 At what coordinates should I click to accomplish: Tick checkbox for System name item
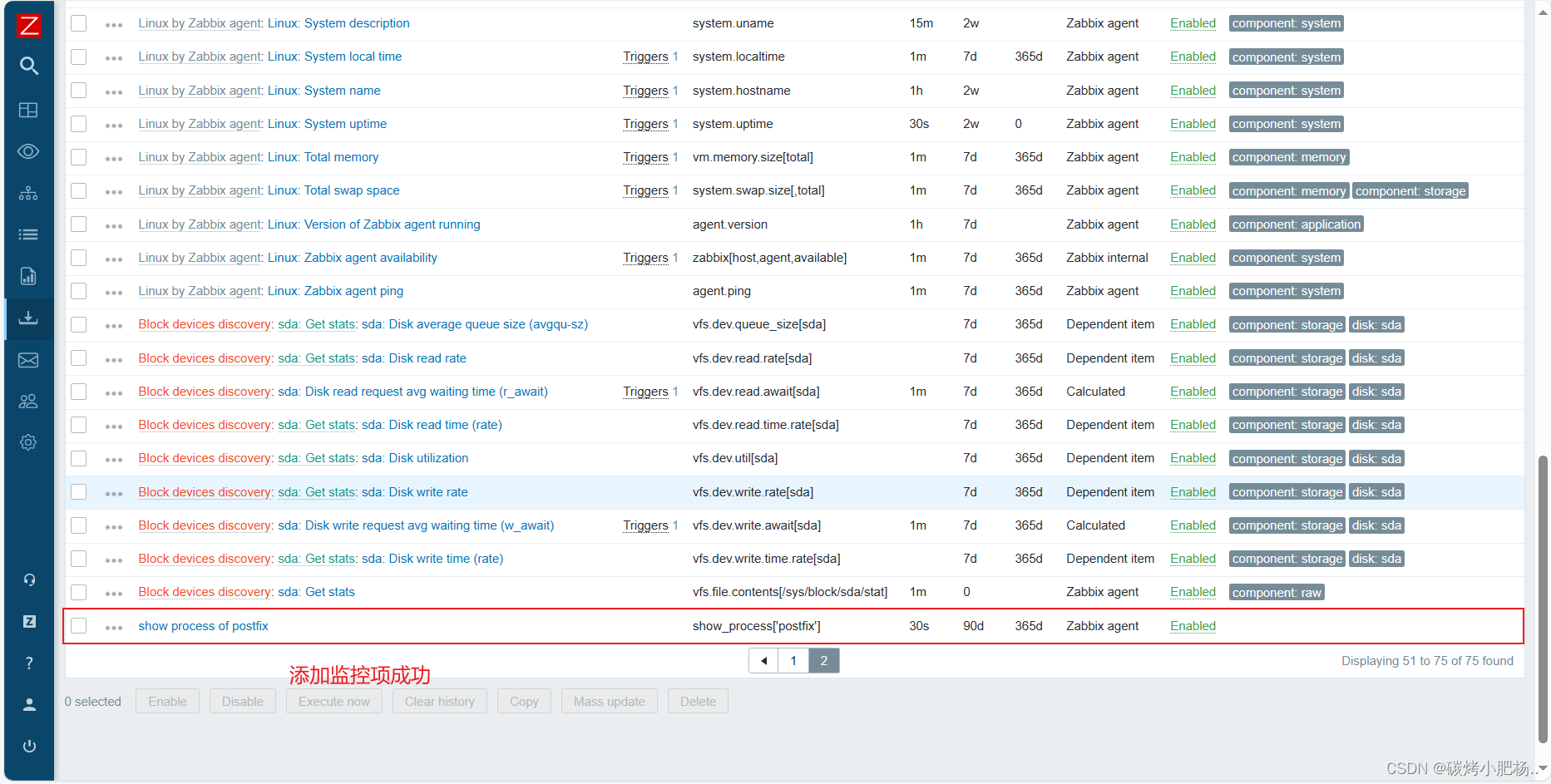click(x=79, y=90)
